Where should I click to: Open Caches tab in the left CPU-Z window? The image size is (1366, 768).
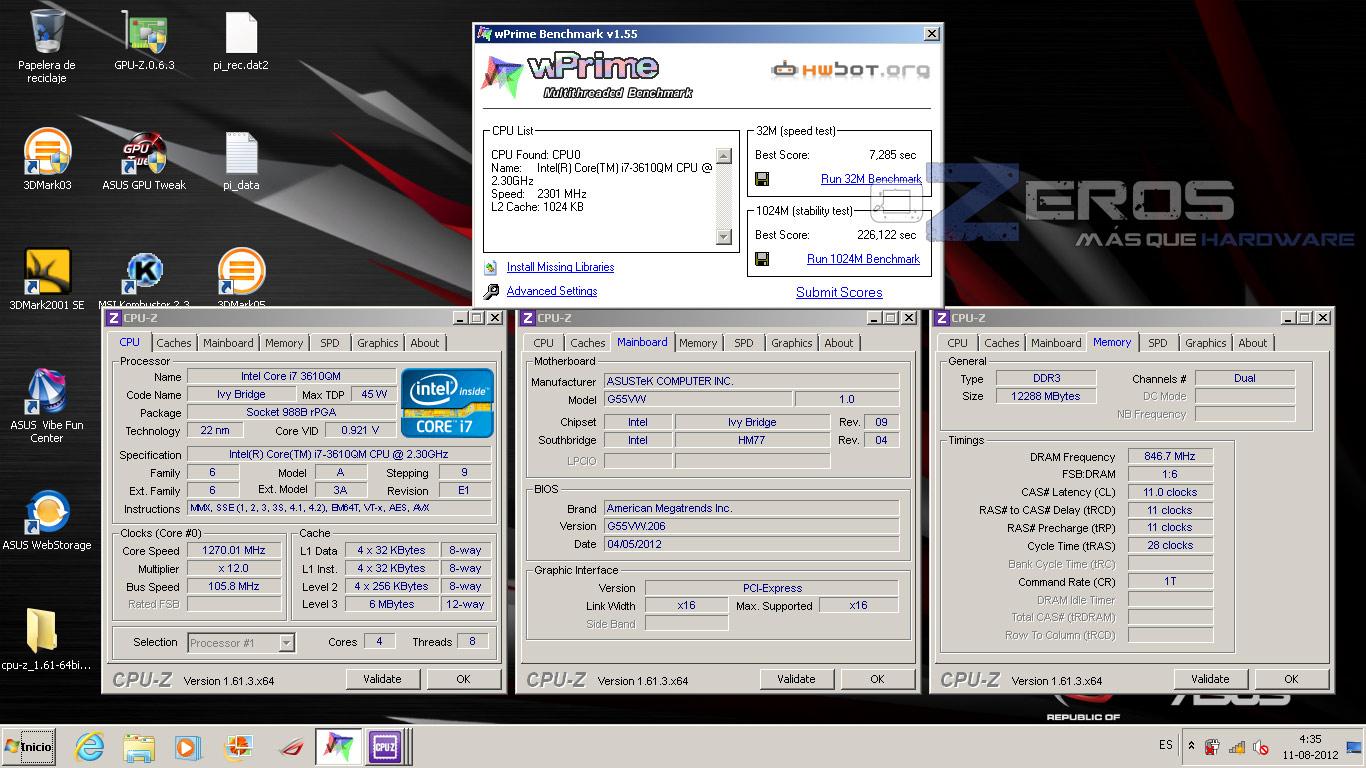(174, 343)
